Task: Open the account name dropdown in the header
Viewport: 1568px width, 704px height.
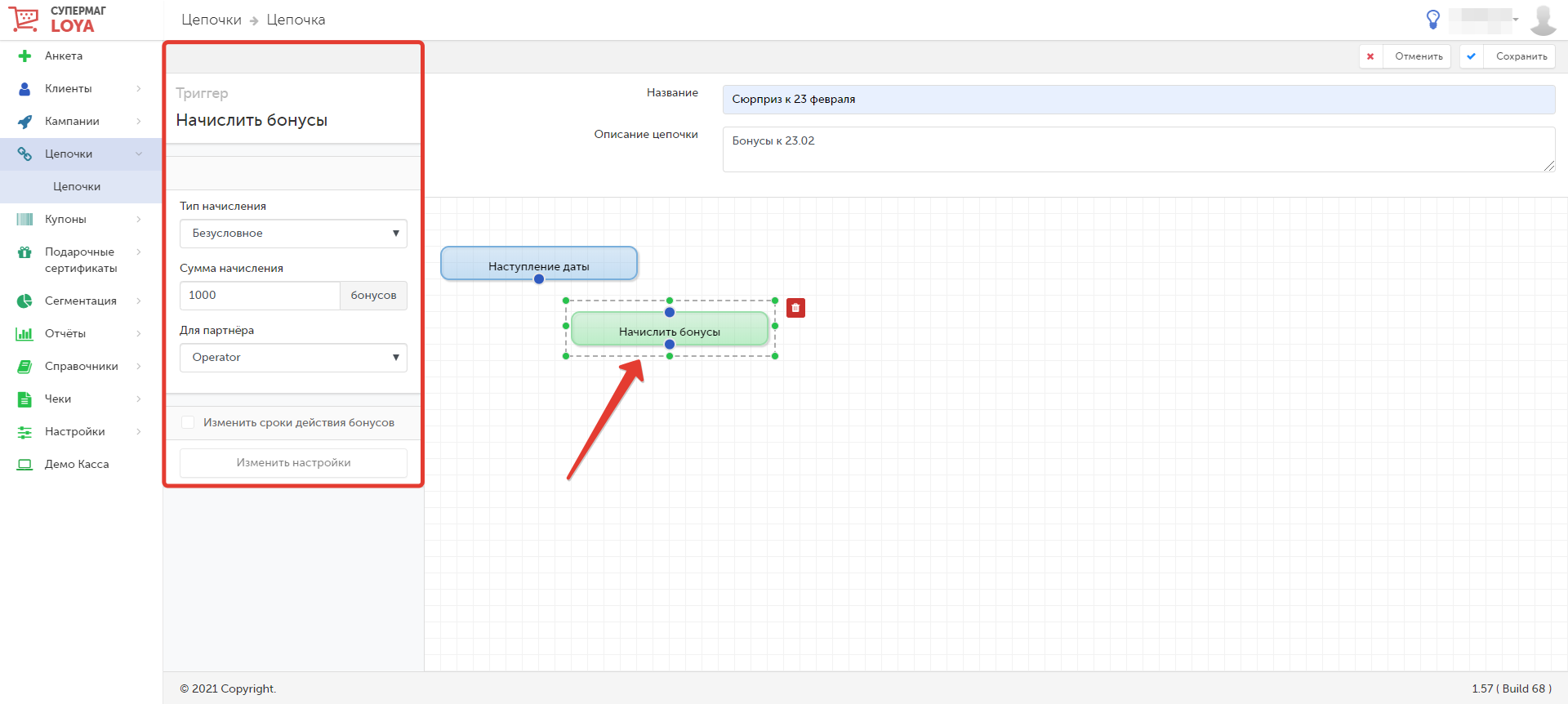Action: coord(1485,20)
